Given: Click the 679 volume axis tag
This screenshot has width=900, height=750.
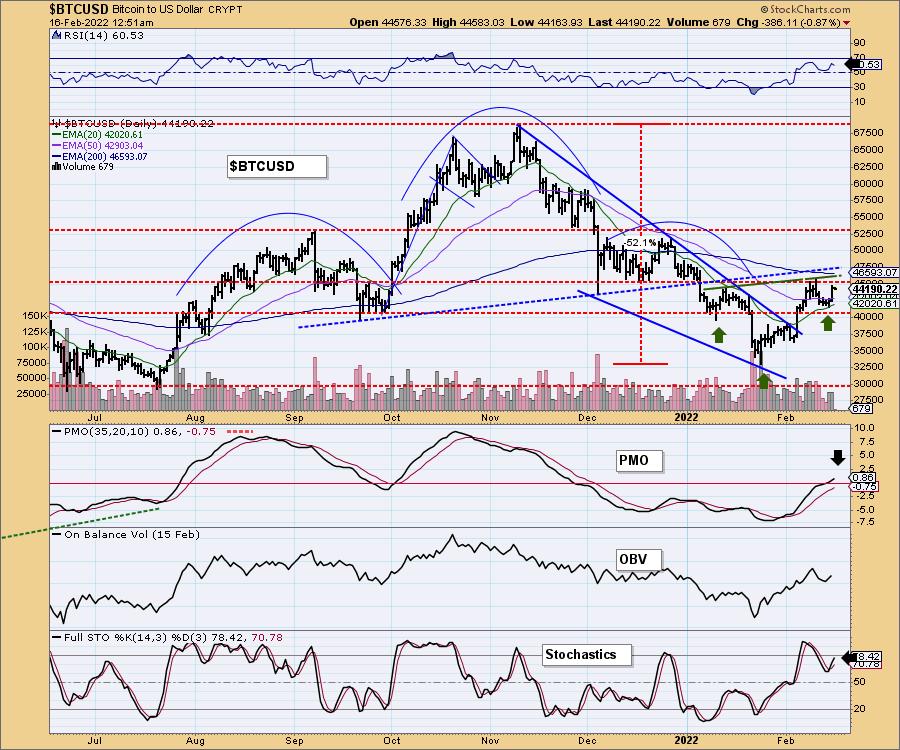Looking at the screenshot, I should tap(862, 409).
